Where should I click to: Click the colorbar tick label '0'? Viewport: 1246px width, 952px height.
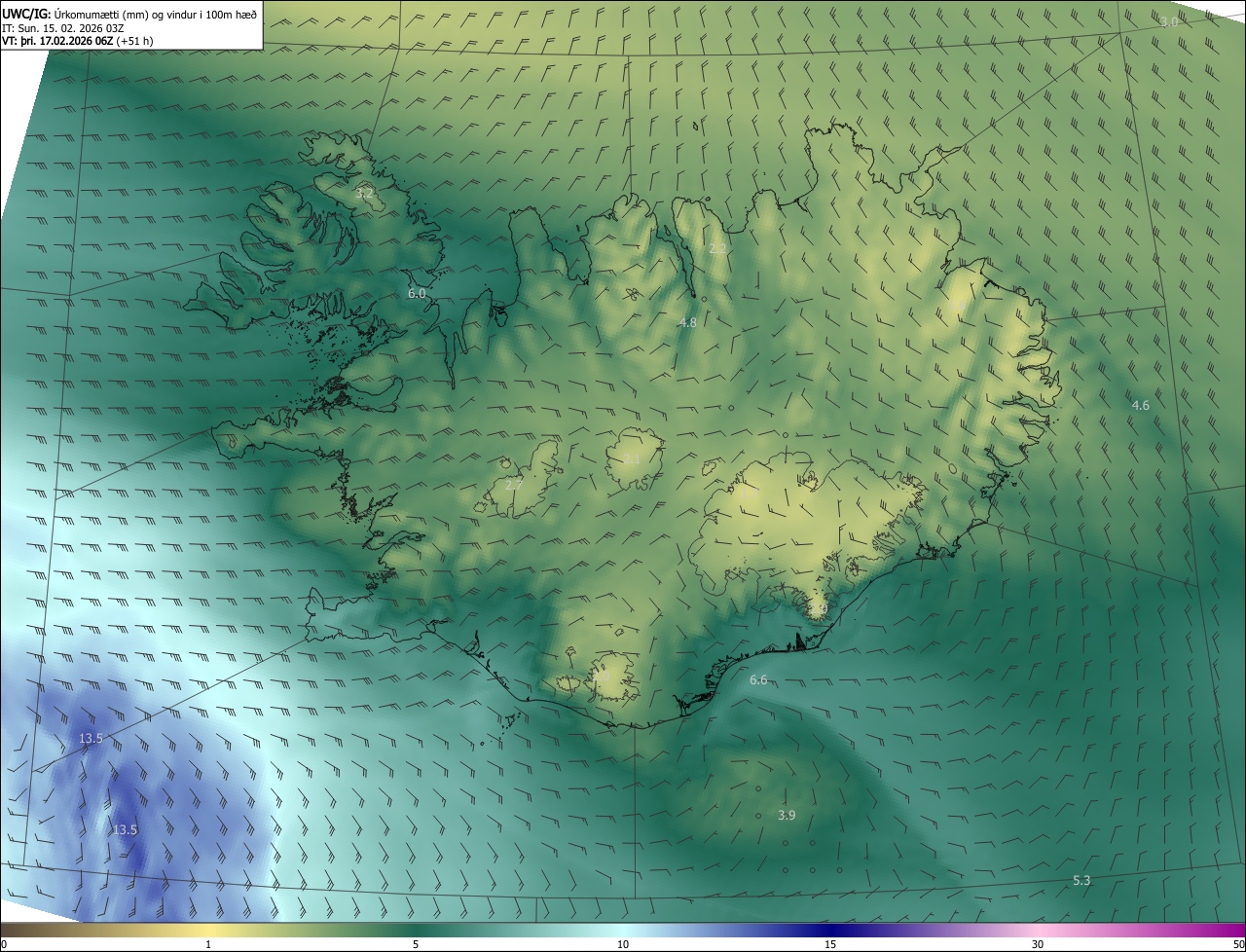tap(4, 944)
